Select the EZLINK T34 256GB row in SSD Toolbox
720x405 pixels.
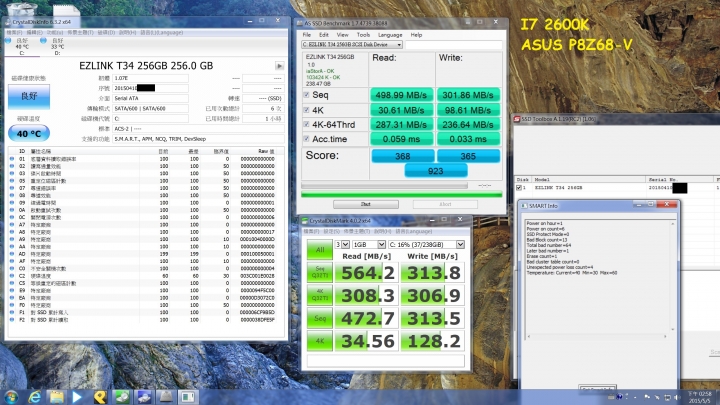click(617, 188)
